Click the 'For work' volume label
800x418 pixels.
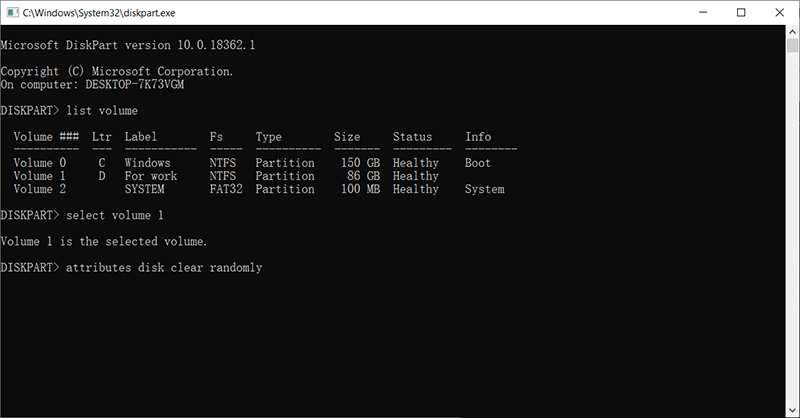(151, 176)
